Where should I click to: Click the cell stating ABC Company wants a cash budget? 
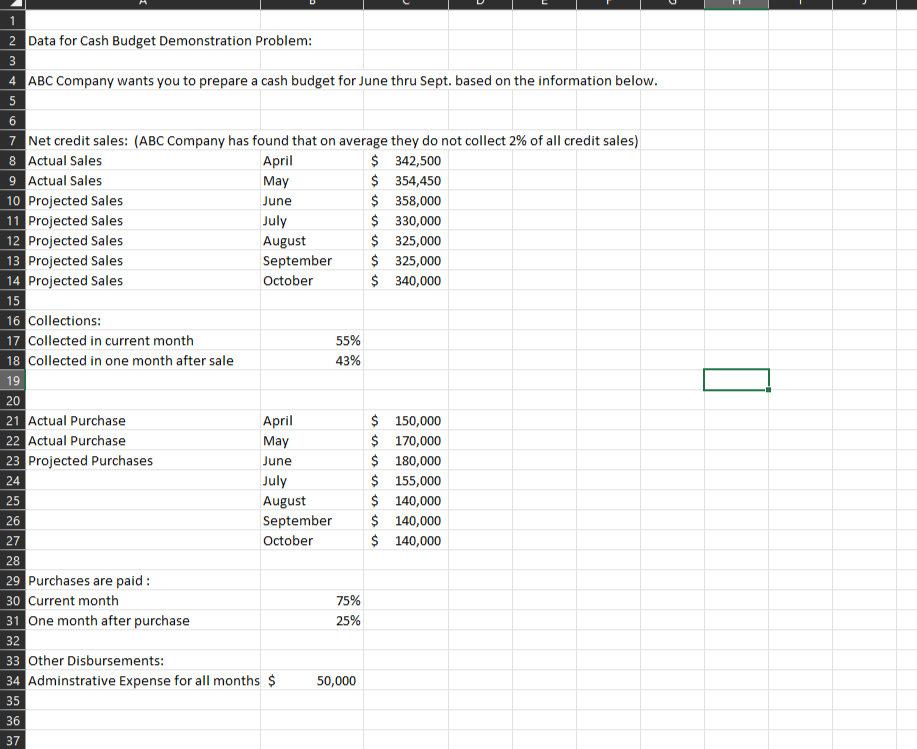click(140, 80)
